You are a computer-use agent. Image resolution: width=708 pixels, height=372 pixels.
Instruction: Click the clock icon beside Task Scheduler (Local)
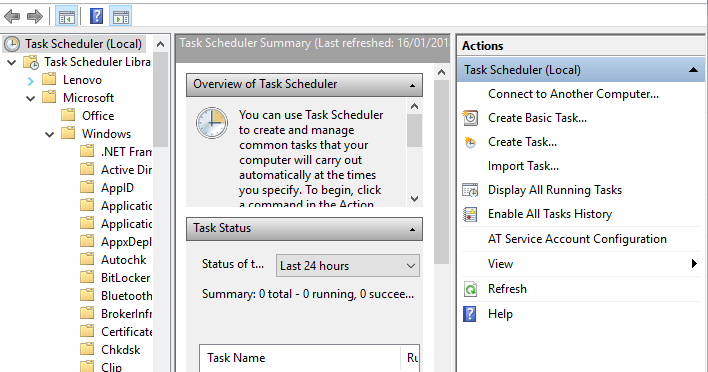(x=12, y=44)
